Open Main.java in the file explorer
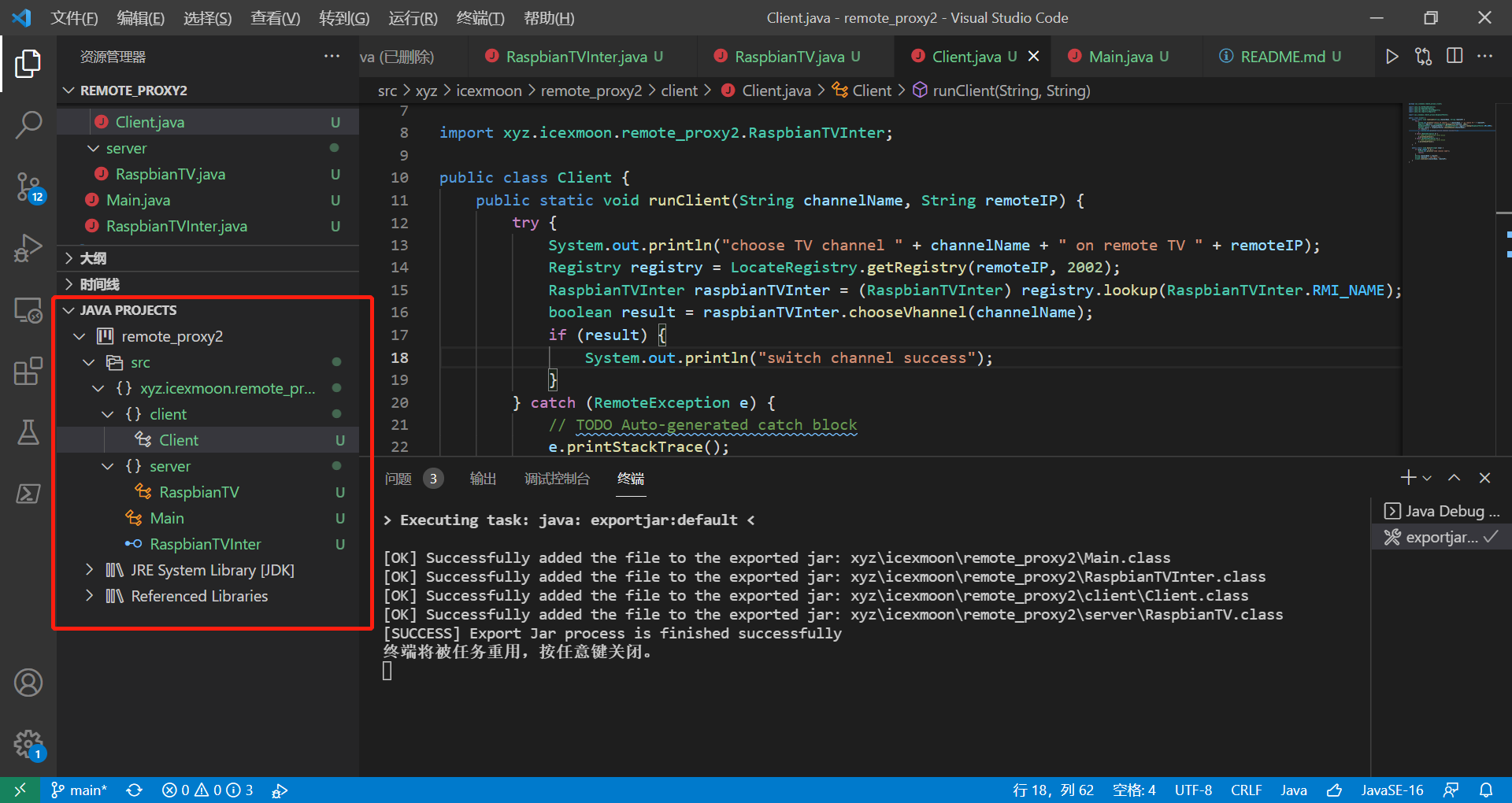This screenshot has width=1512, height=803. [x=208, y=200]
